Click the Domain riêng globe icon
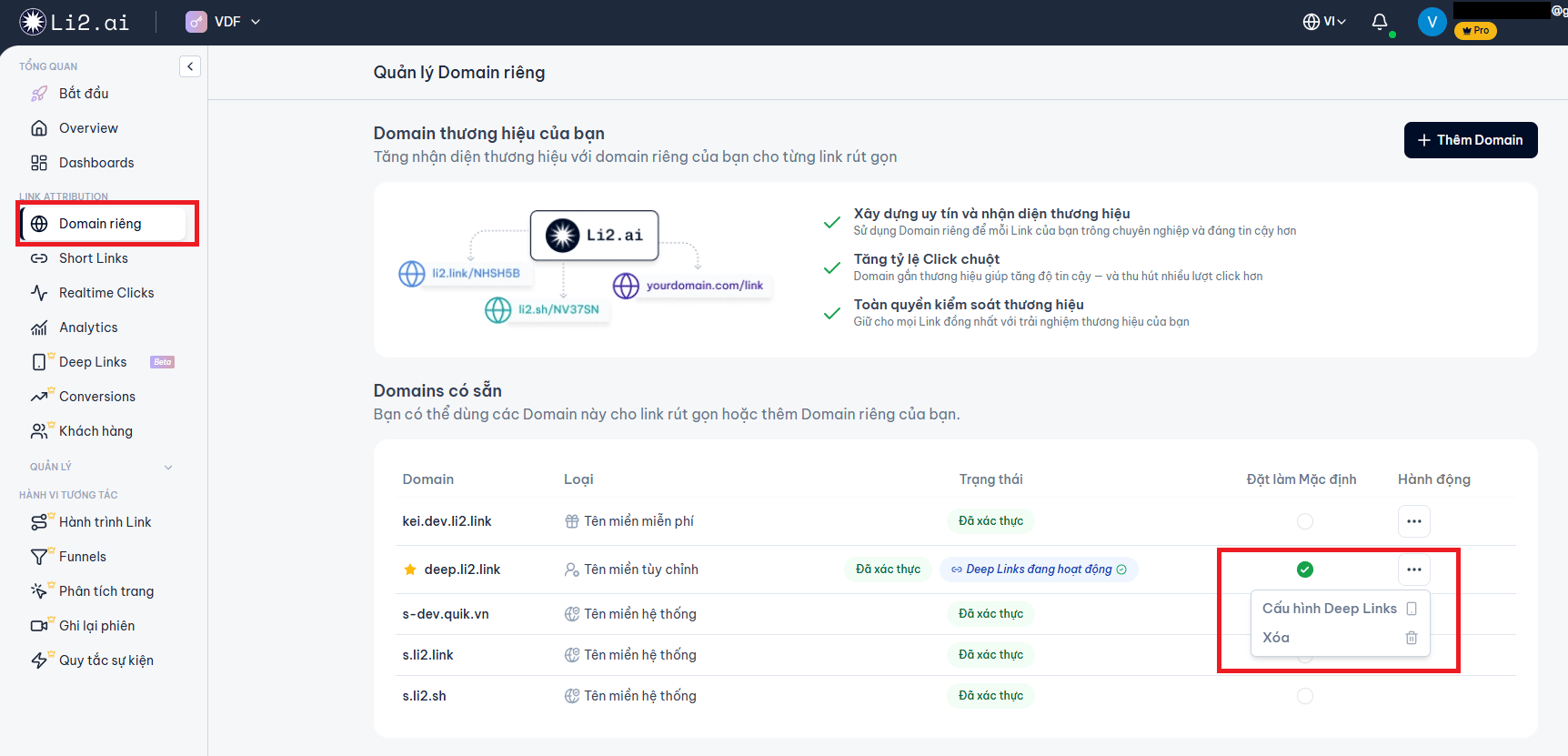 [39, 224]
